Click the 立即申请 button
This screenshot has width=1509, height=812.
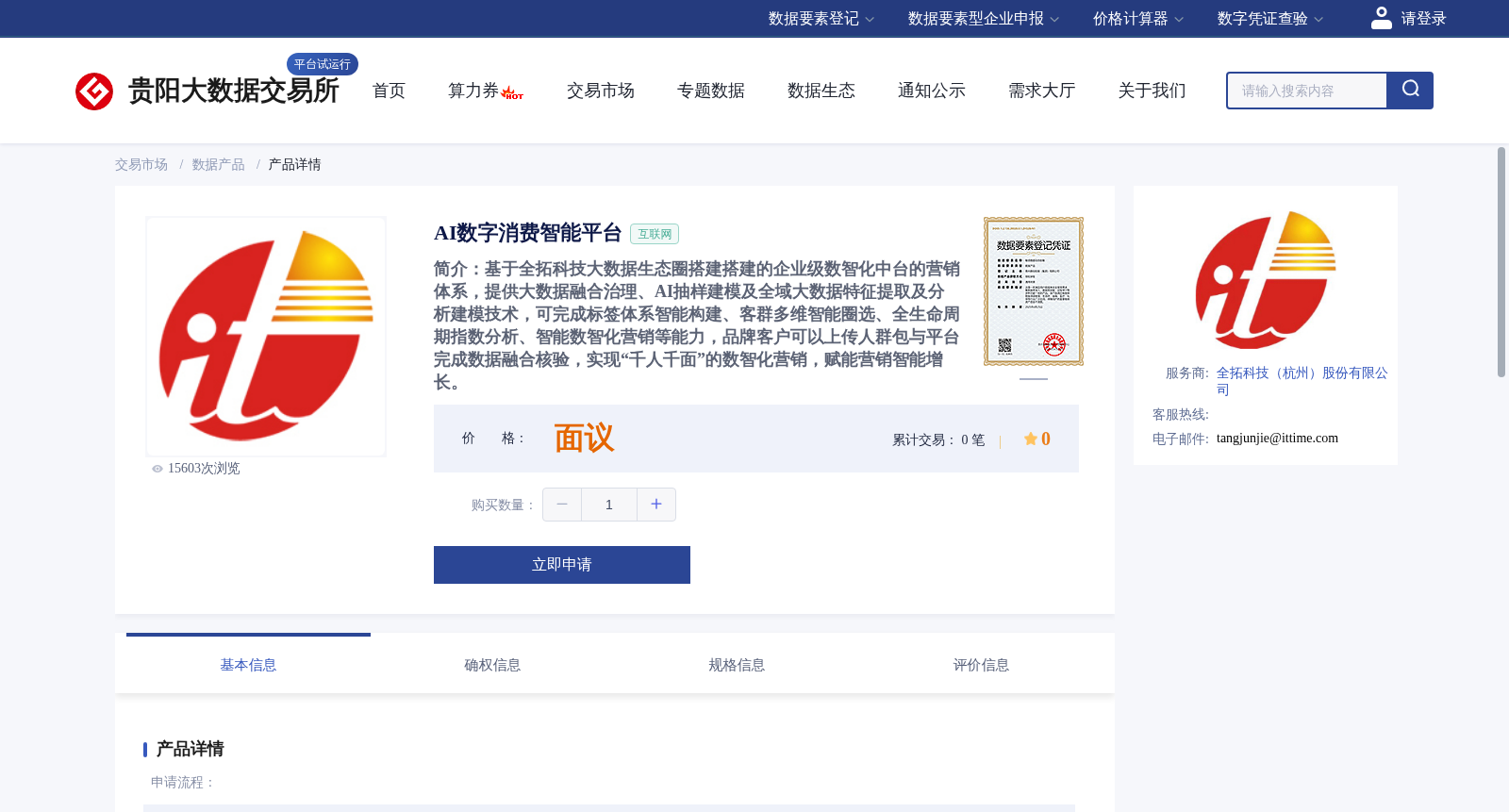(x=562, y=565)
